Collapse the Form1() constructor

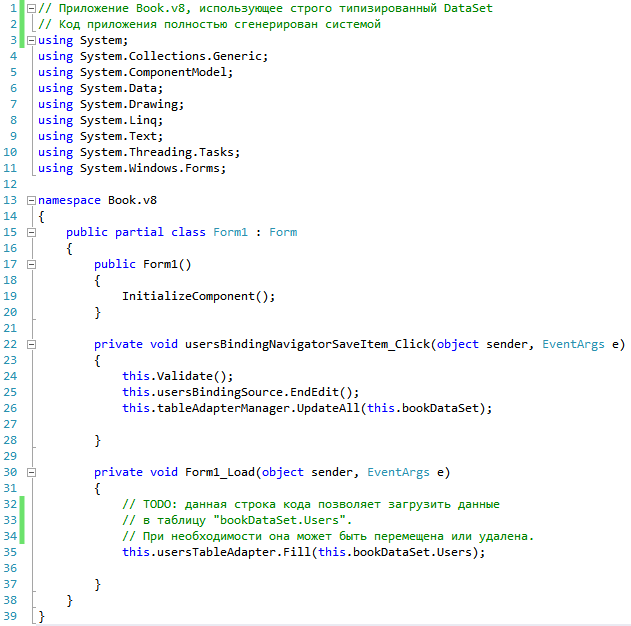pos(31,264)
